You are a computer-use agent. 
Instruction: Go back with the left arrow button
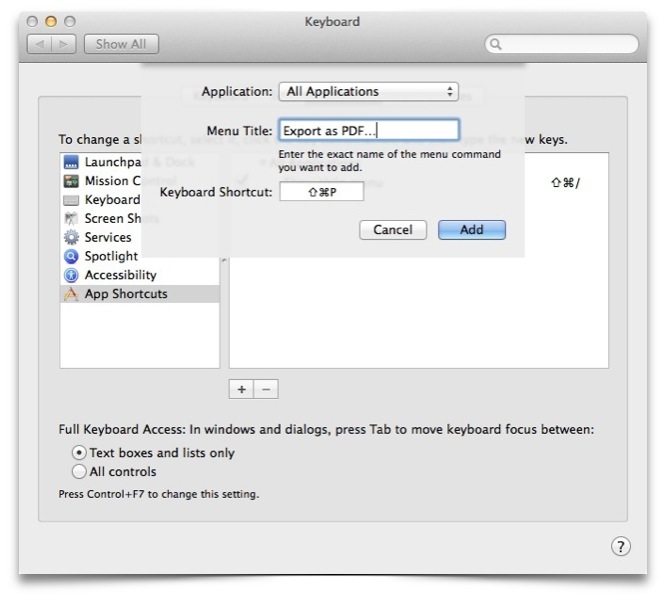click(x=40, y=44)
